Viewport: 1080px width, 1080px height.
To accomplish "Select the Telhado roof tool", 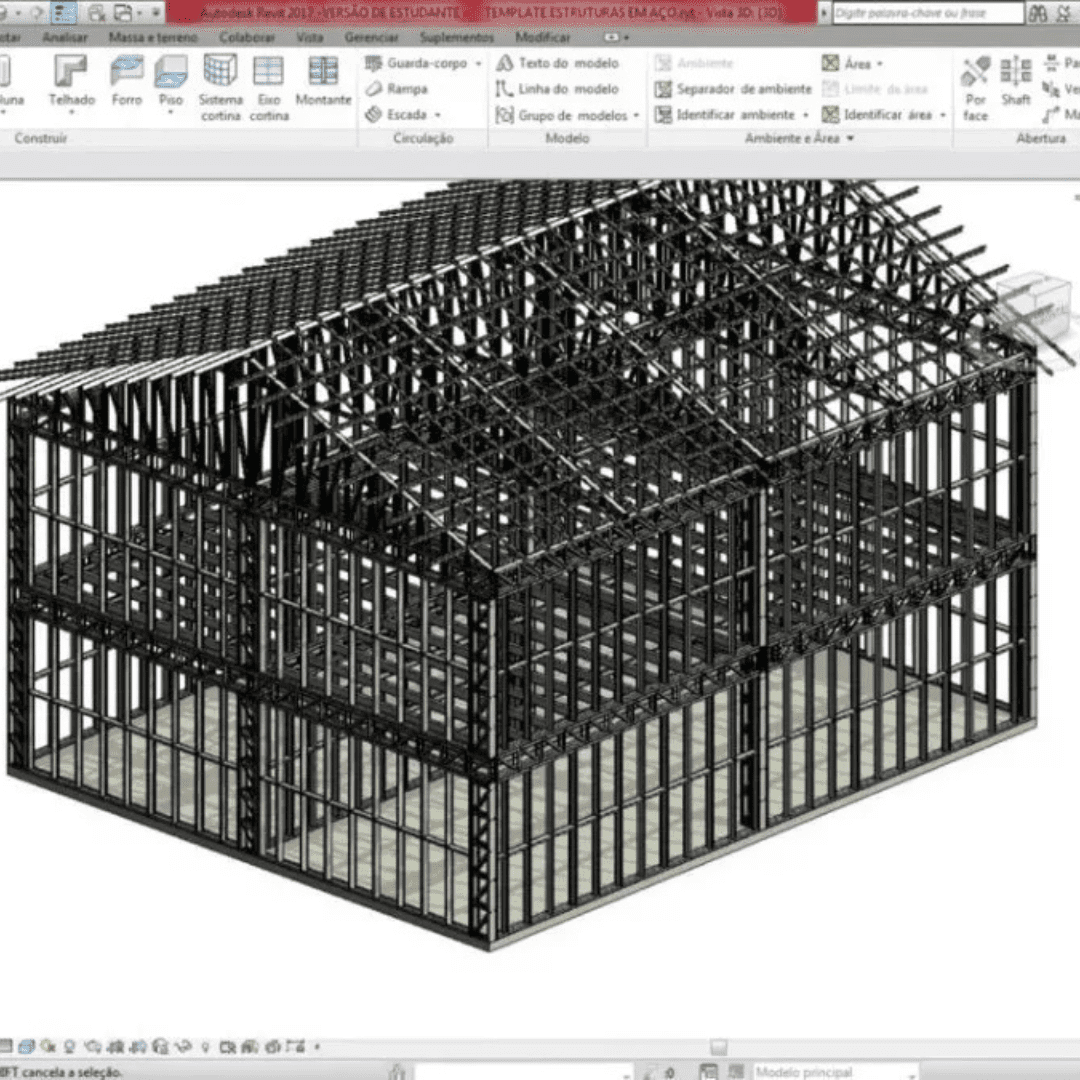I will coord(71,81).
